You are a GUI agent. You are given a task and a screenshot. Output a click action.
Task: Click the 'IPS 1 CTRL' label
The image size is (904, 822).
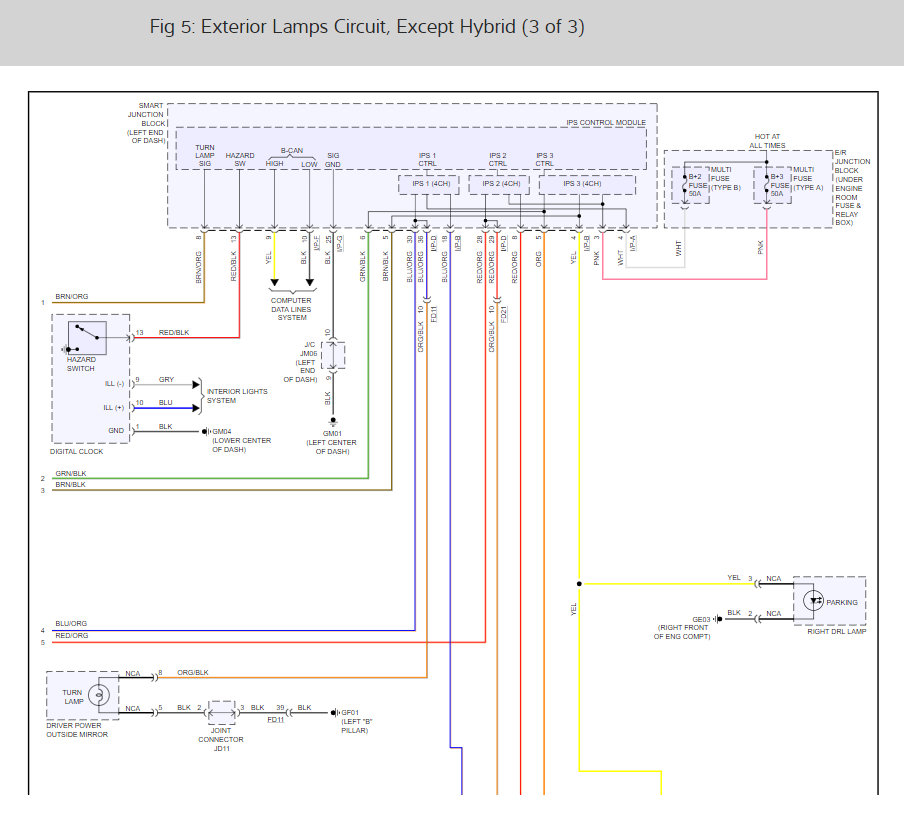click(427, 160)
